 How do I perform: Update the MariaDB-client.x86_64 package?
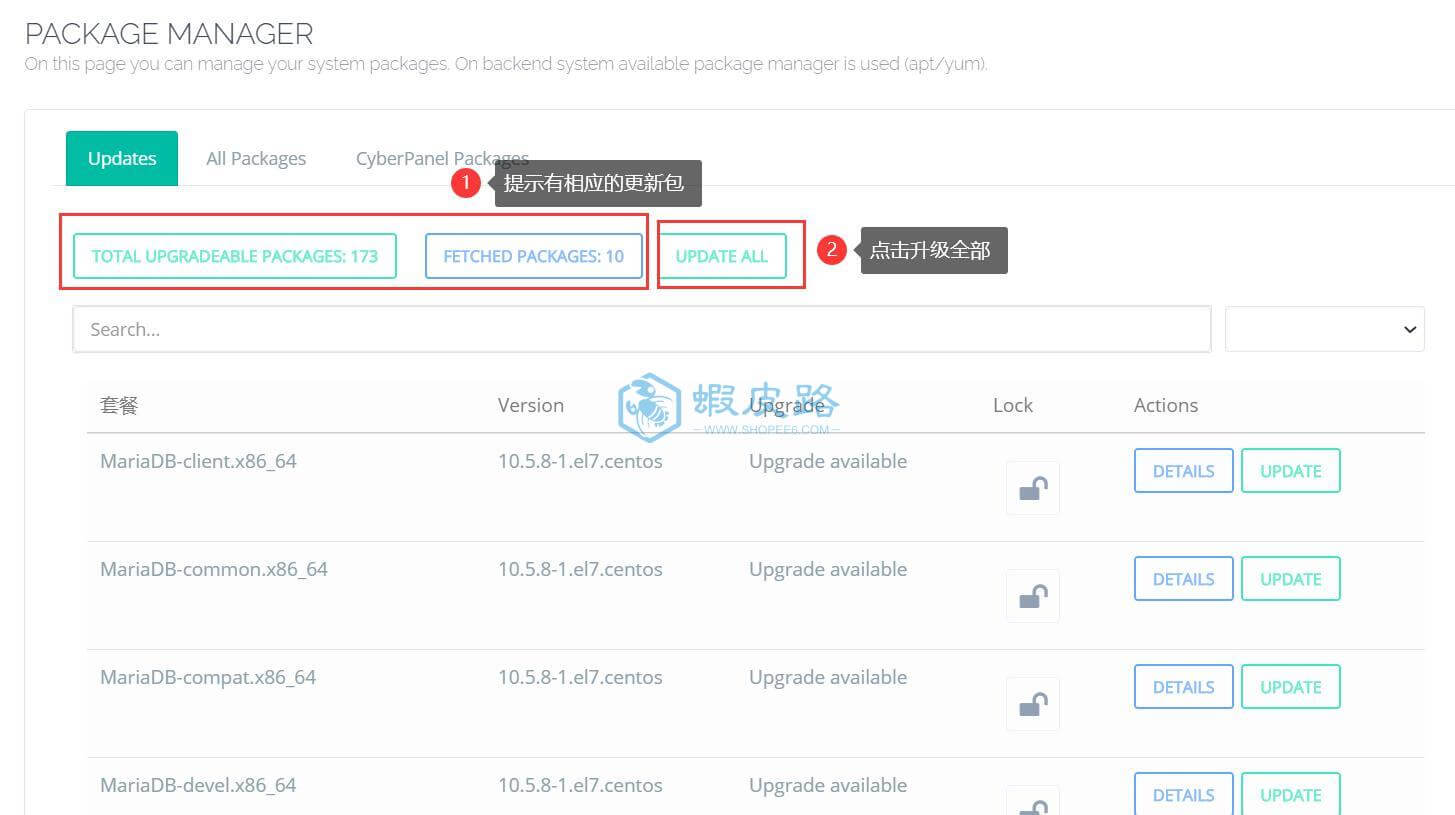click(x=1291, y=471)
